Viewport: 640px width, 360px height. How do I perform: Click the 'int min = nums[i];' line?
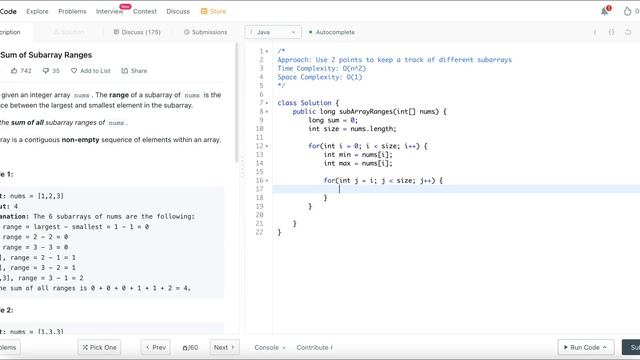(358, 155)
